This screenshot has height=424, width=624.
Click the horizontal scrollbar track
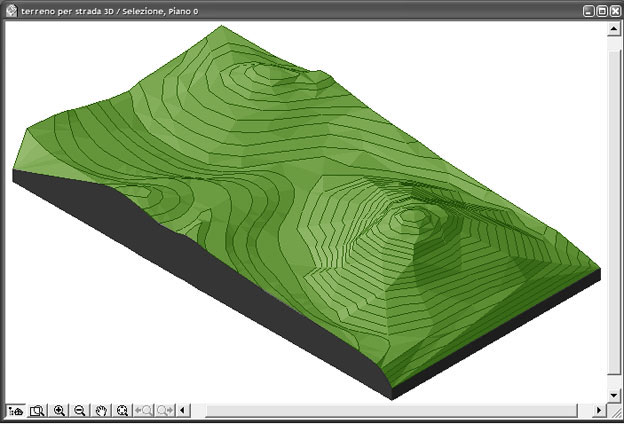(x=400, y=411)
